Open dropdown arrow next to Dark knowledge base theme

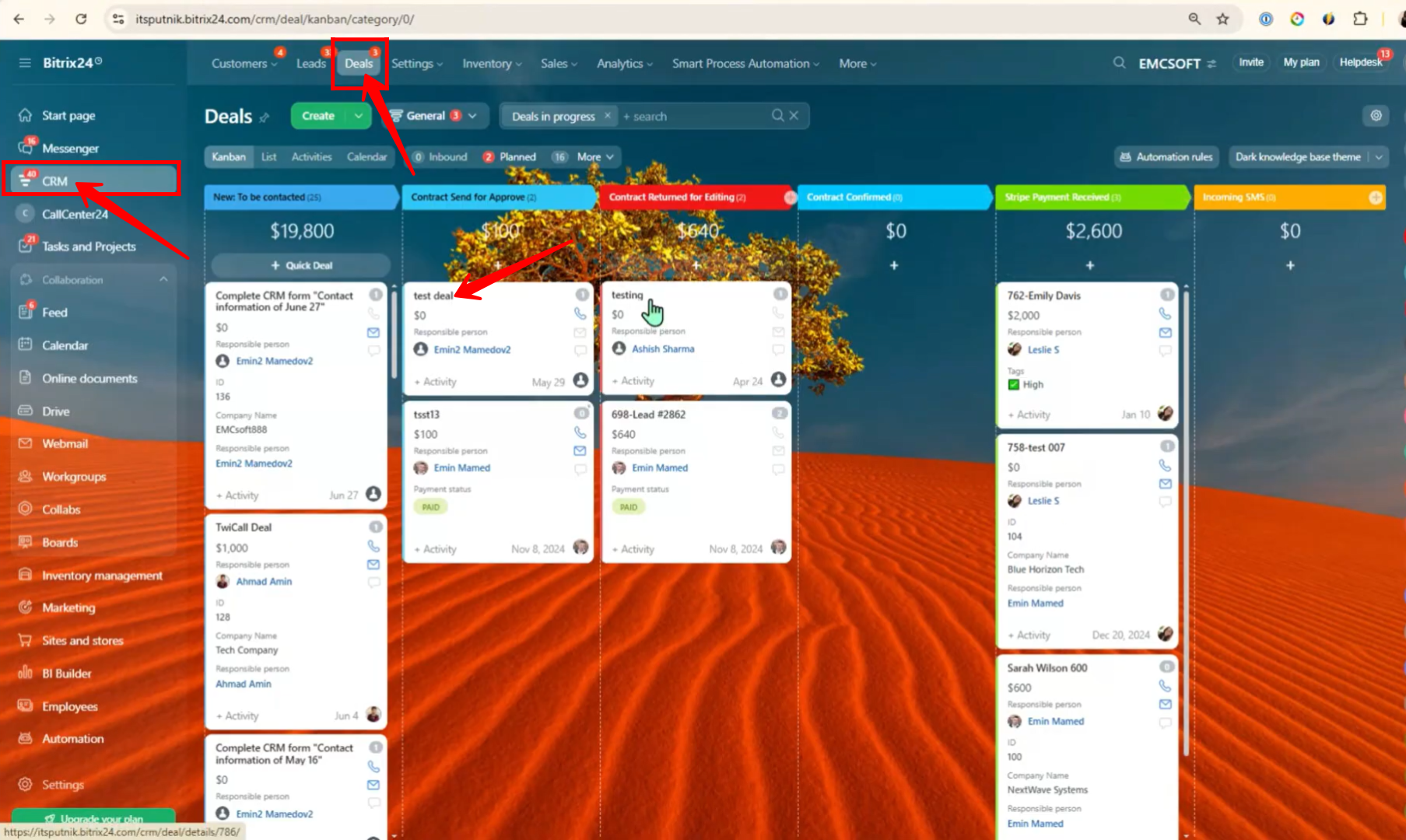pos(1379,157)
